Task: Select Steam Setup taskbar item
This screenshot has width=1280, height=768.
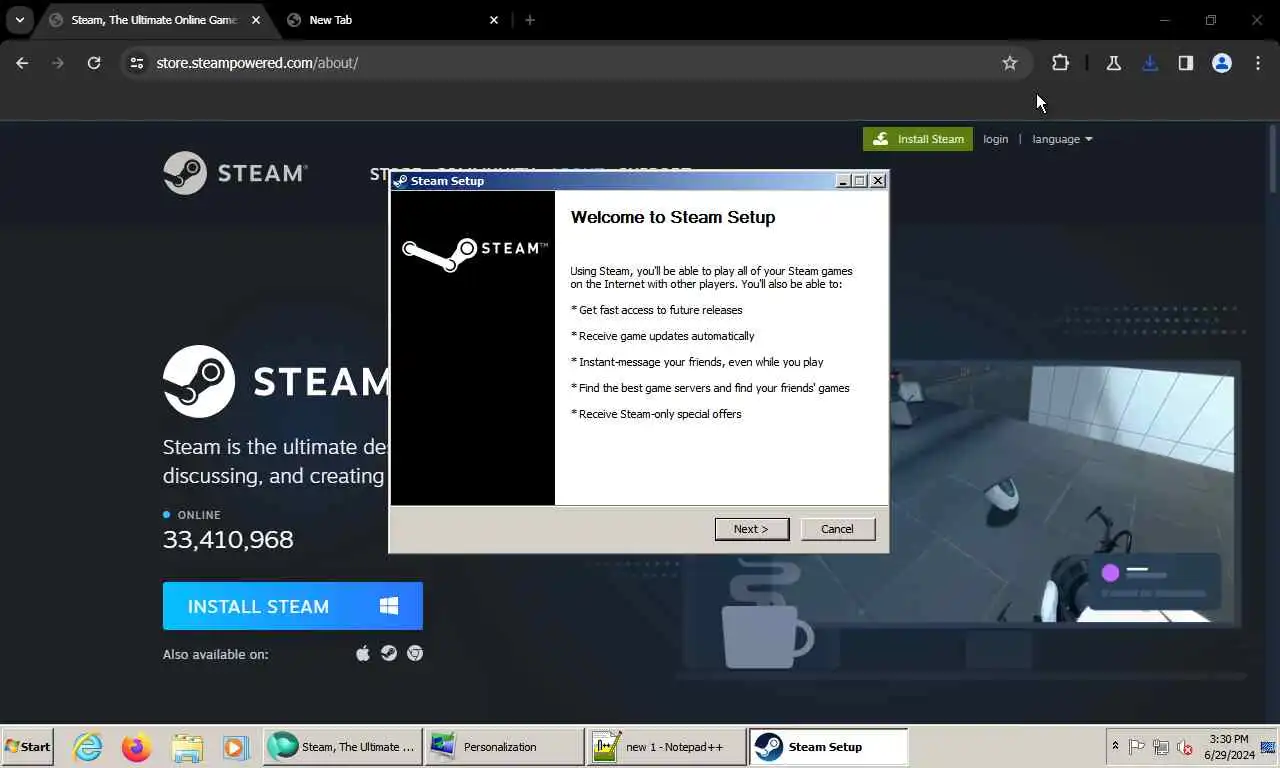Action: tap(828, 747)
